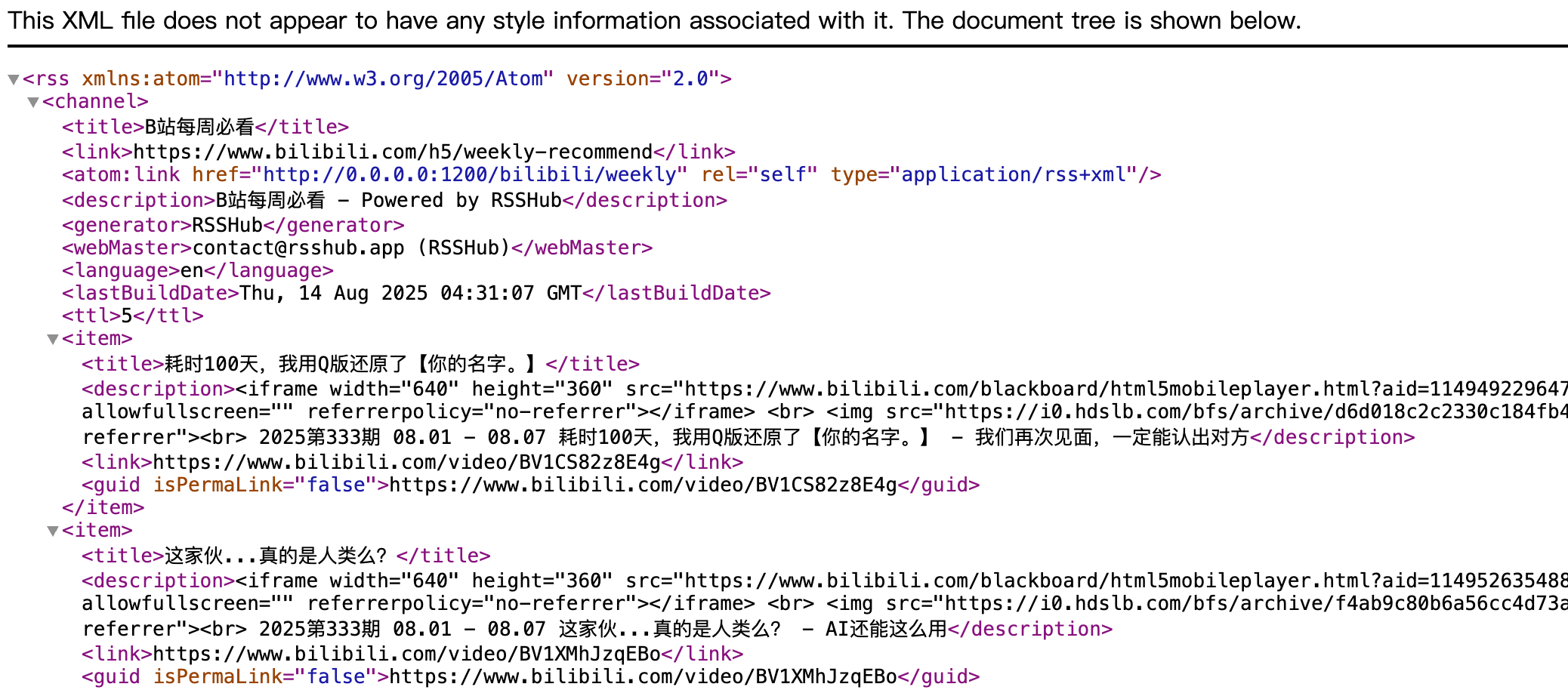Viewport: 1568px width, 690px height.
Task: Click the ttl value 5
Action: coord(127,316)
